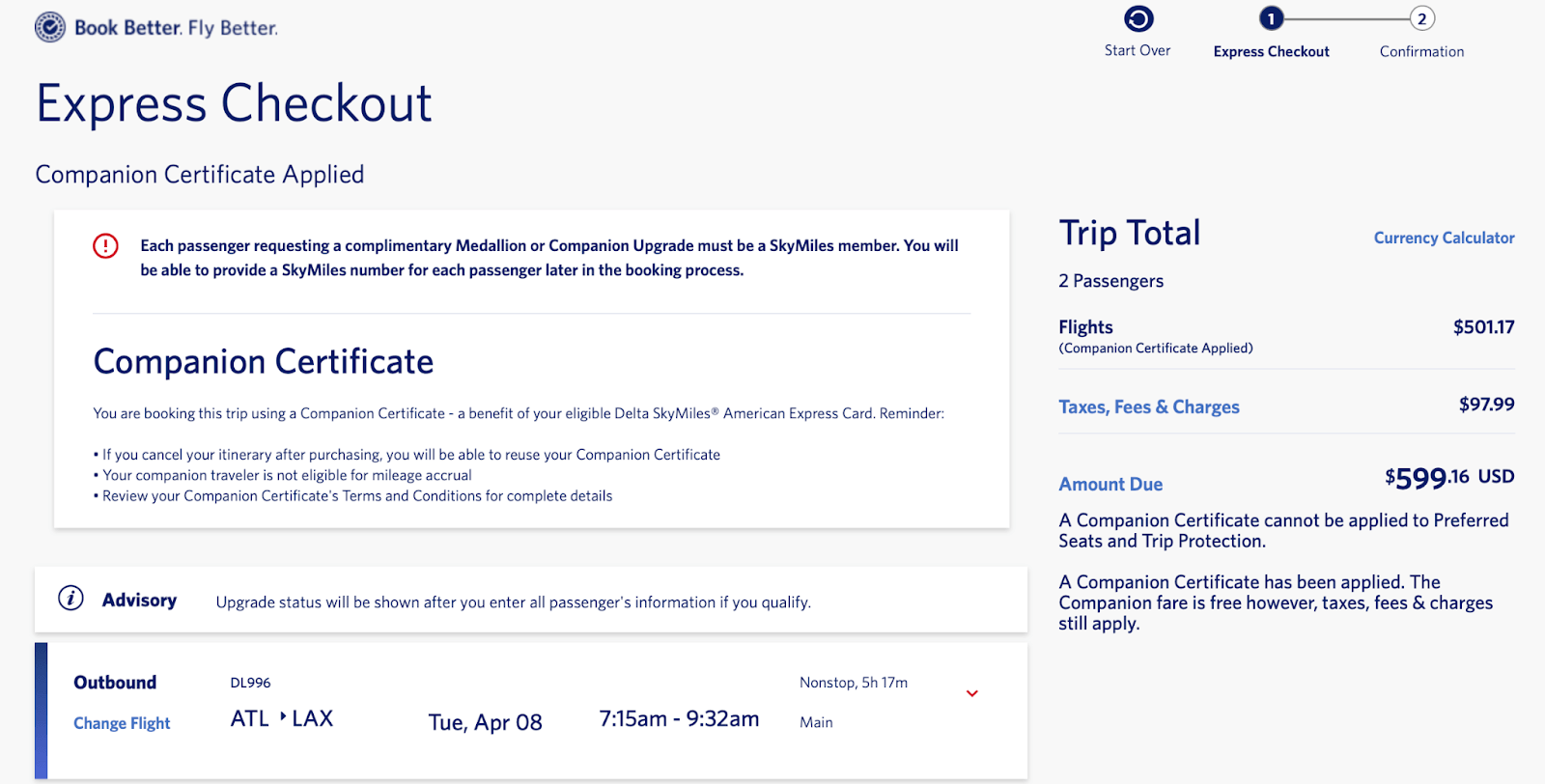Click the Amount Due link
This screenshot has width=1545, height=784.
click(x=1110, y=485)
